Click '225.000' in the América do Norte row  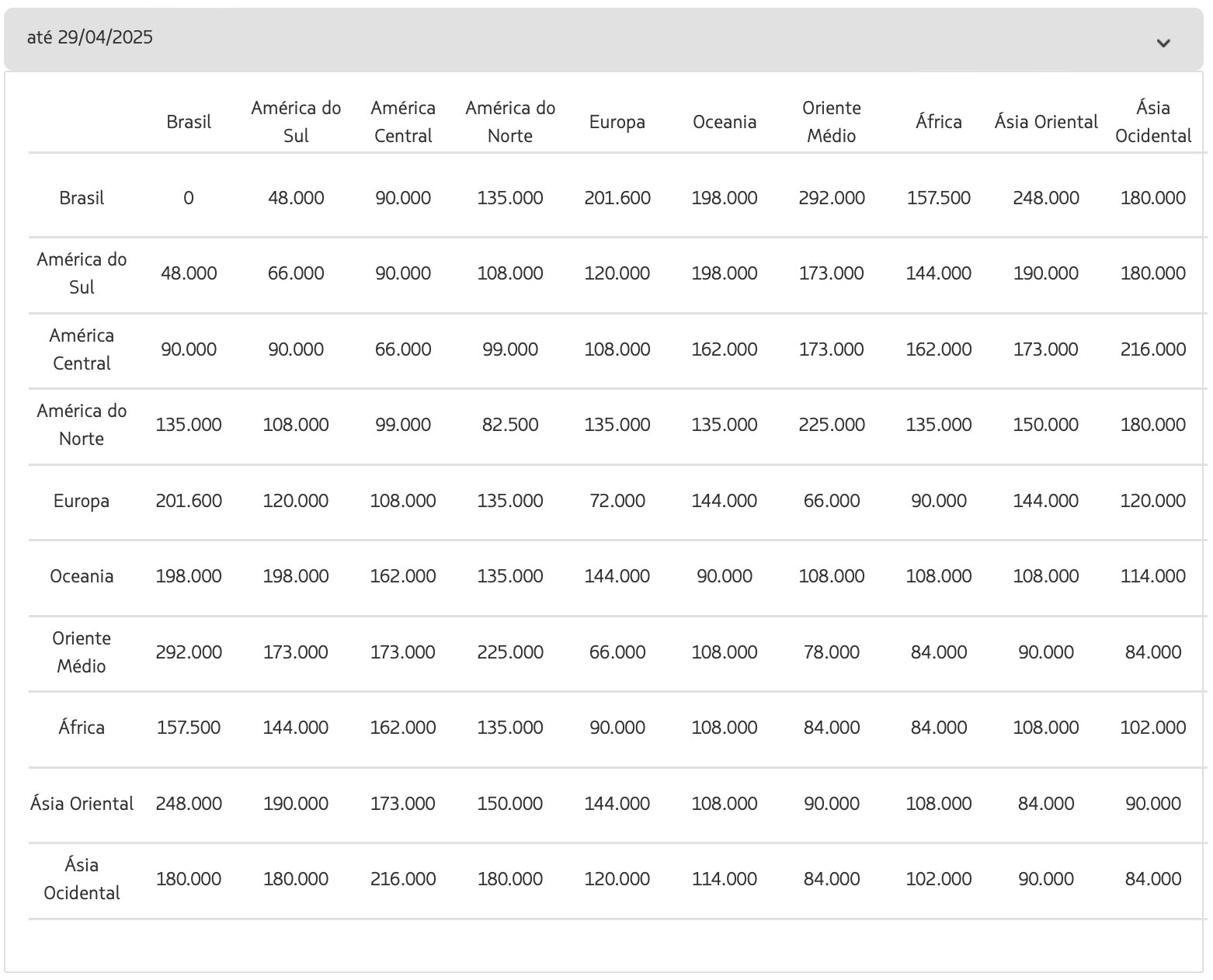(832, 425)
